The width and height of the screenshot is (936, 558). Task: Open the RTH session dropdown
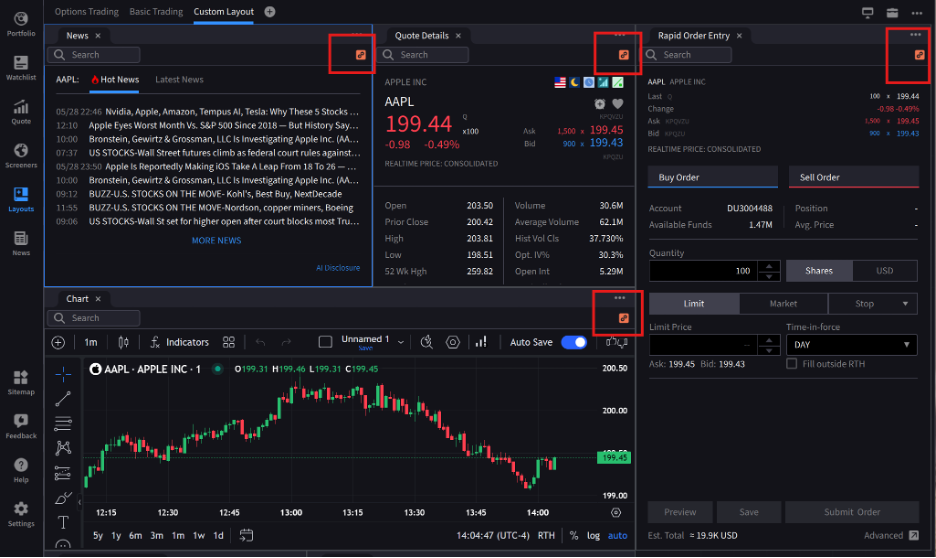tap(546, 535)
